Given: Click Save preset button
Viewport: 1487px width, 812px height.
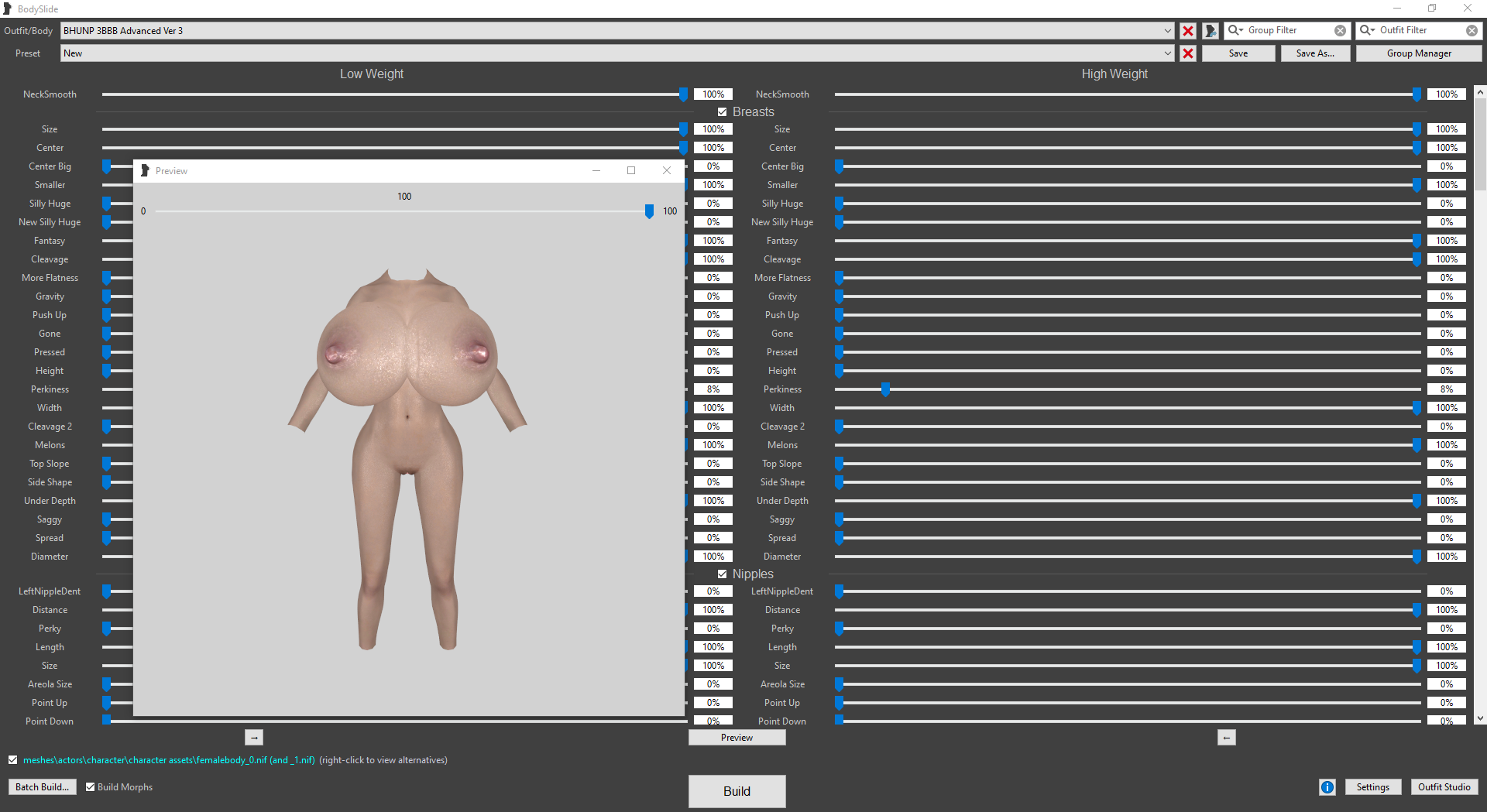Looking at the screenshot, I should click(x=1238, y=53).
